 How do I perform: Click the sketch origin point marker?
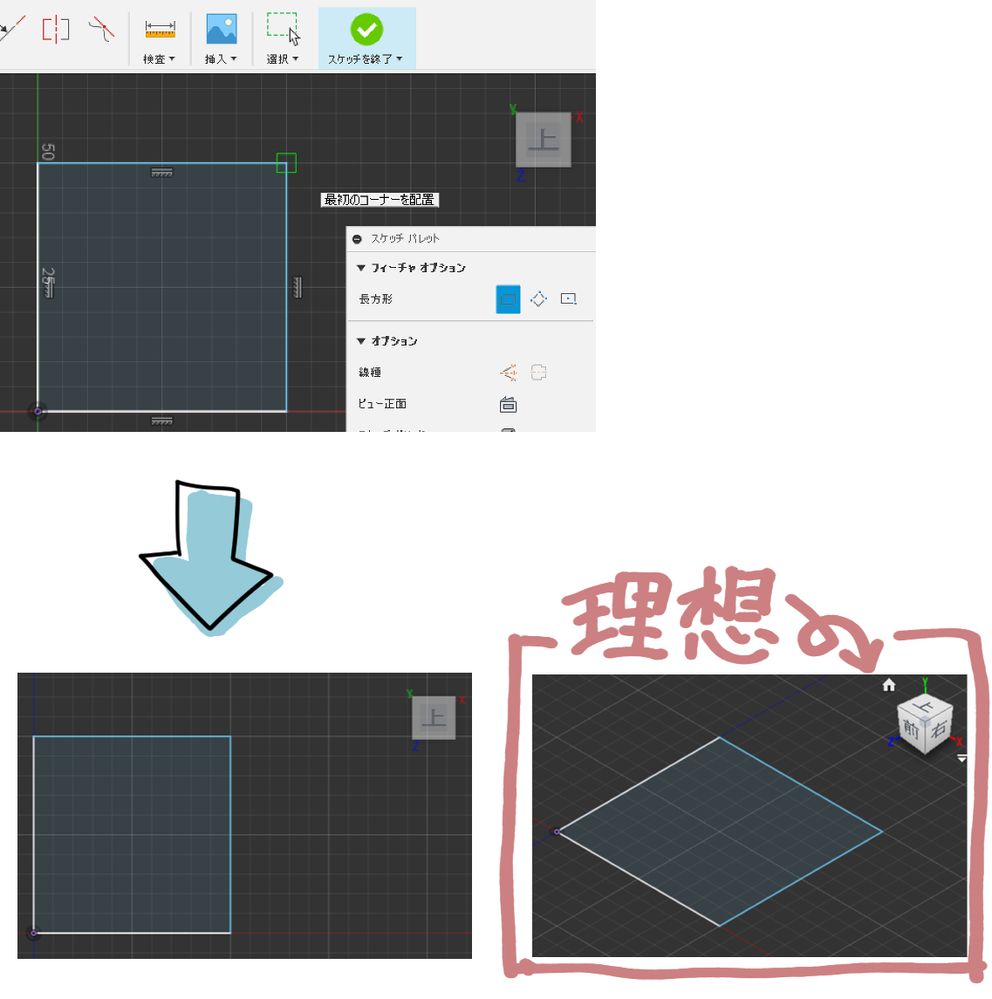point(38,412)
